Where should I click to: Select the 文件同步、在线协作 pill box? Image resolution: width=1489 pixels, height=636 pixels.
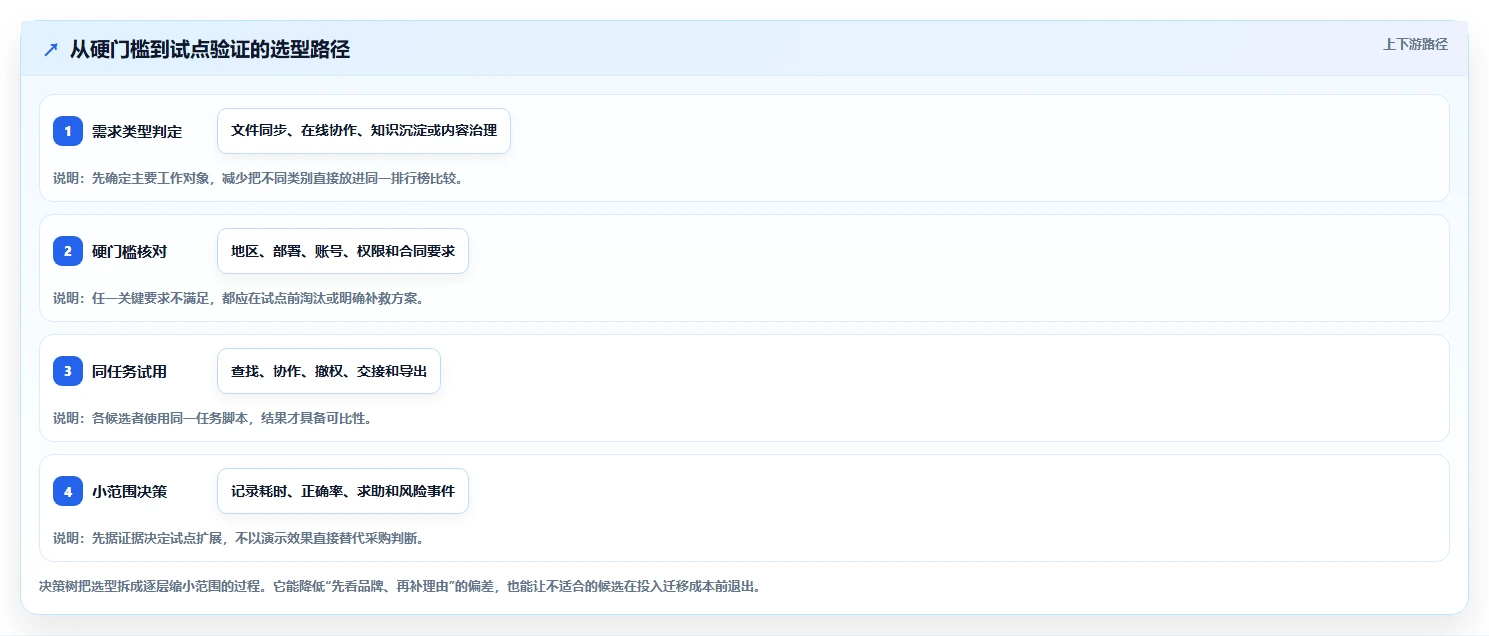click(x=364, y=131)
